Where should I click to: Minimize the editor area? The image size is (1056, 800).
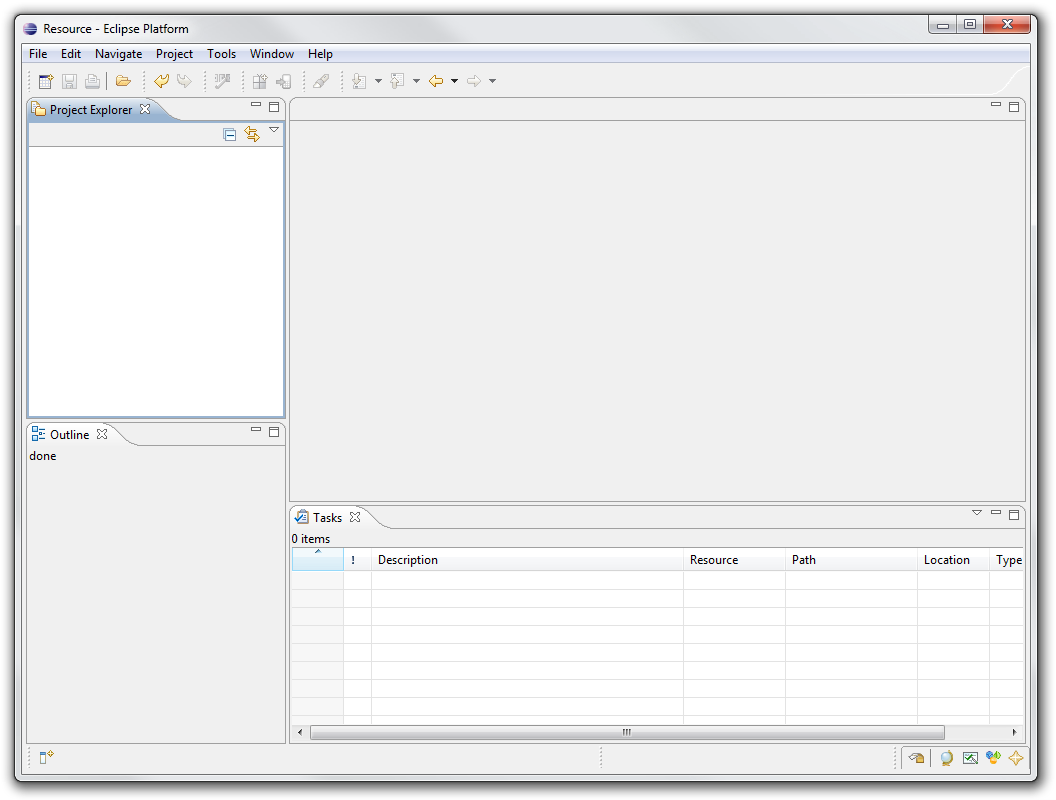pos(996,104)
